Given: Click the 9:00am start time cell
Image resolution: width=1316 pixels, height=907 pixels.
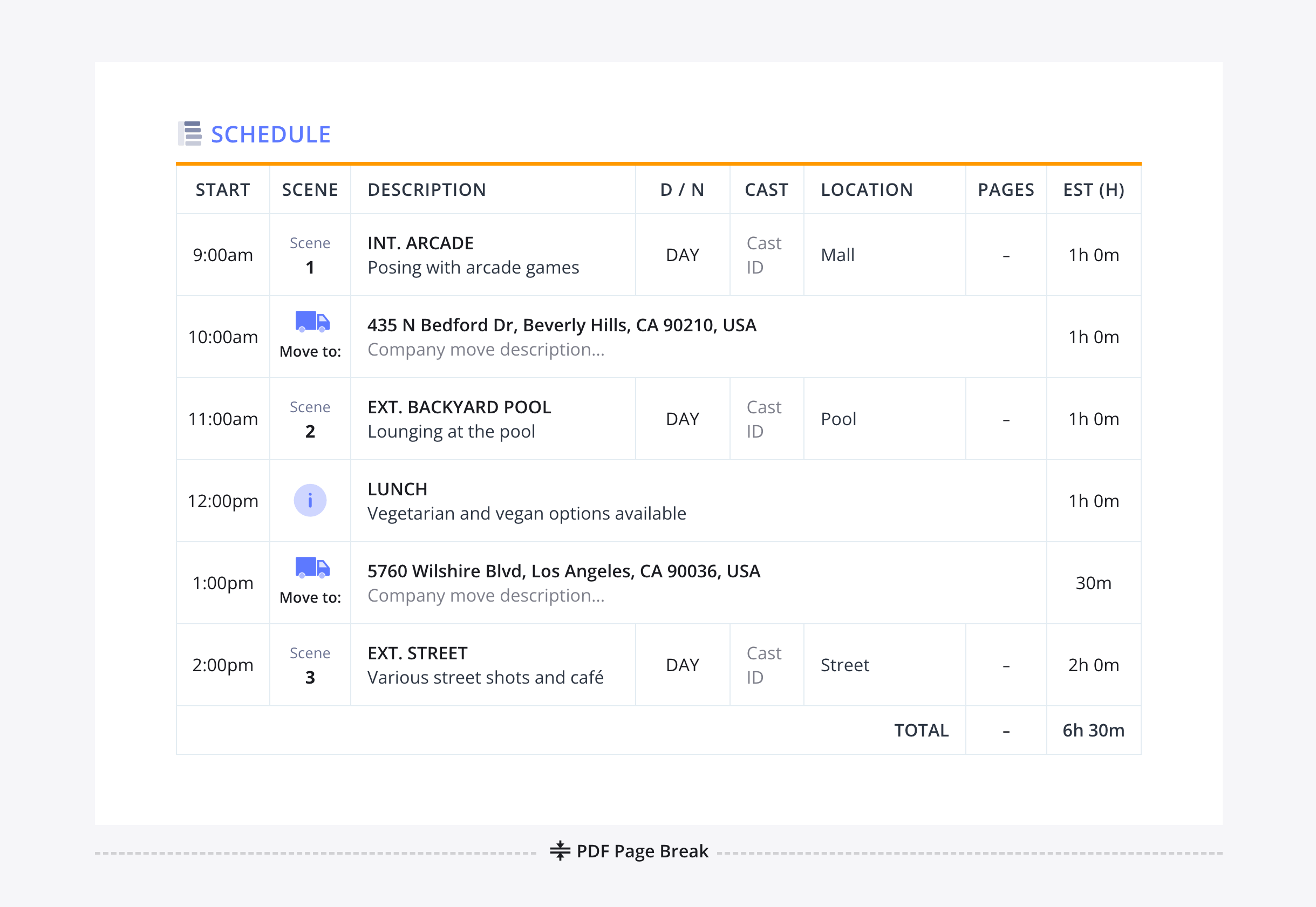Looking at the screenshot, I should pos(223,255).
